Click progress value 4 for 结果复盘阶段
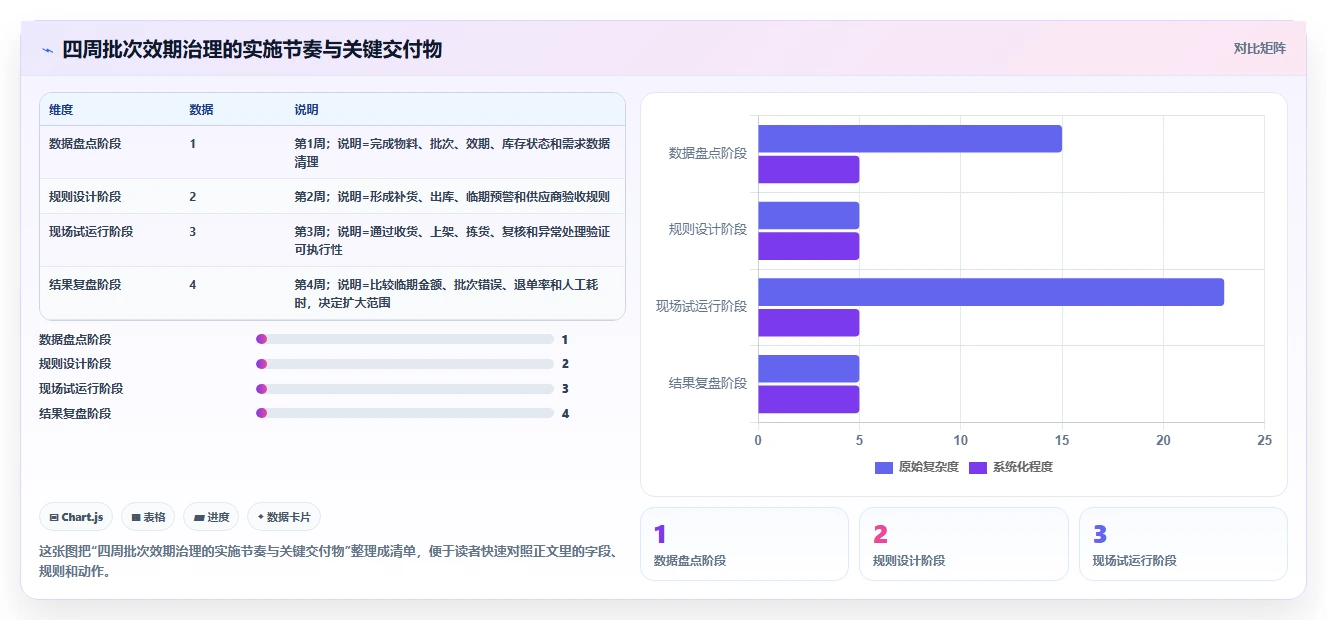1327x620 pixels. (x=565, y=413)
